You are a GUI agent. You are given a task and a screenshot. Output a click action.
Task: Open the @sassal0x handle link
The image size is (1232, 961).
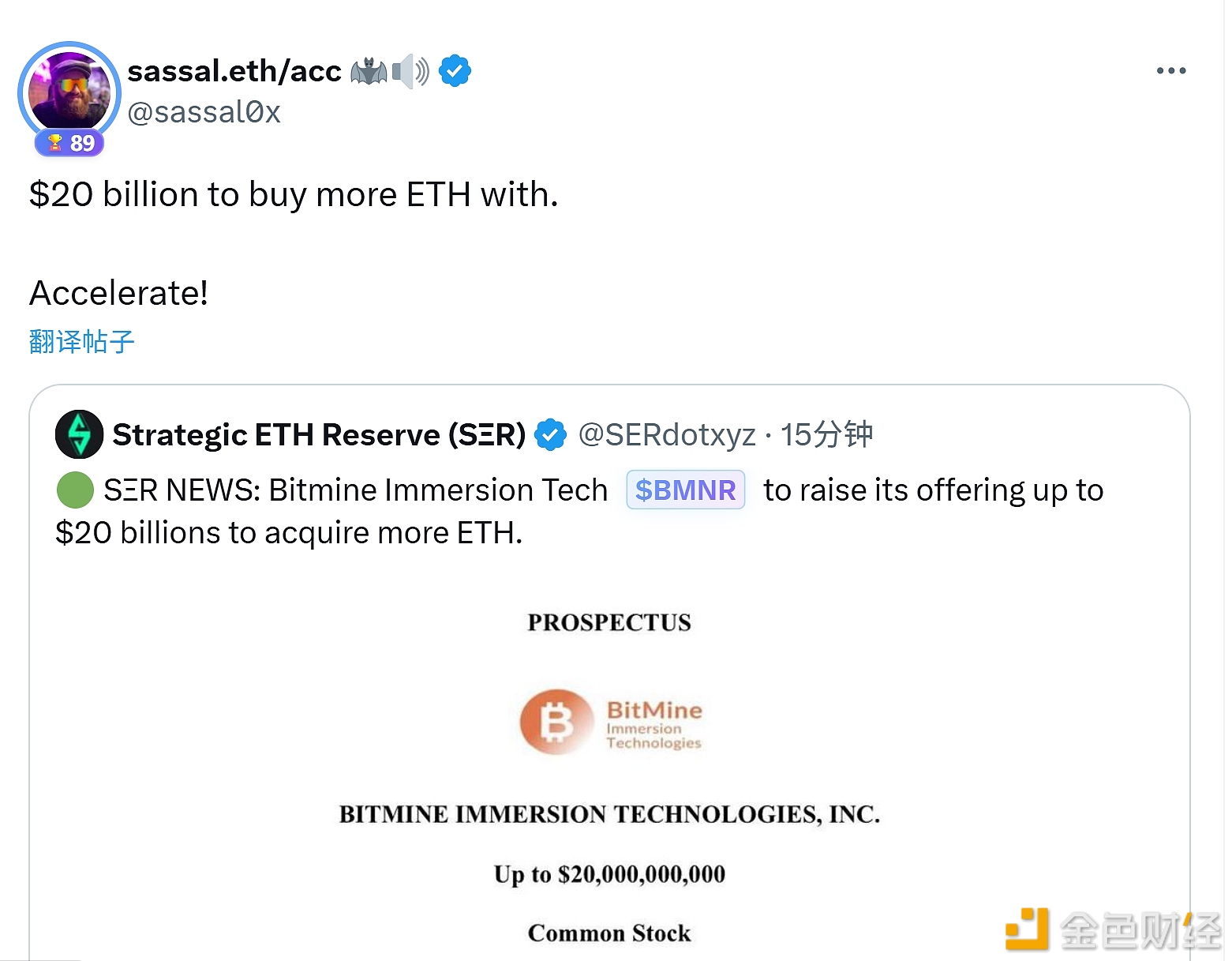tap(204, 112)
